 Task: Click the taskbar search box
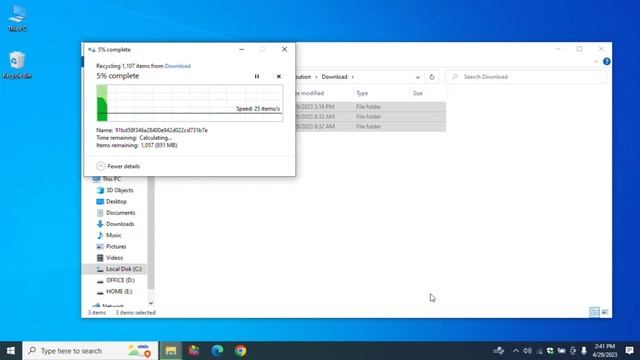coord(90,351)
